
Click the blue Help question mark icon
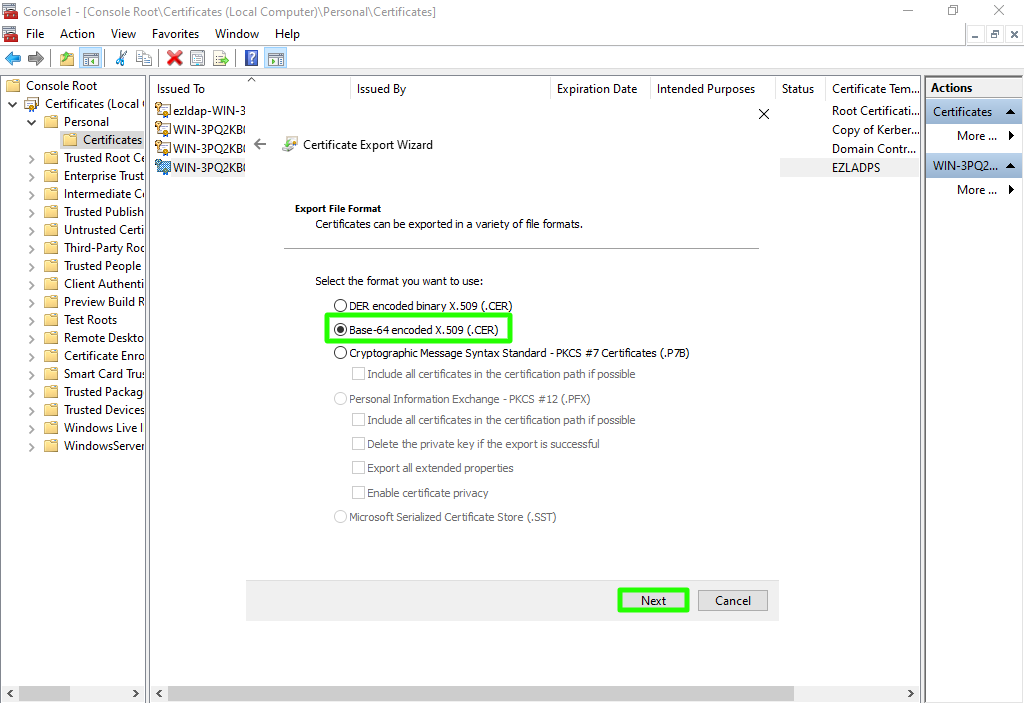coord(252,59)
